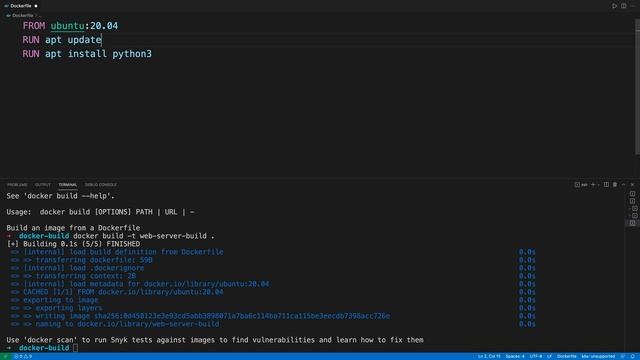Screen dimensions: 640x360
Task: Click the zsh terminal shell label icon
Action: click(x=581, y=185)
